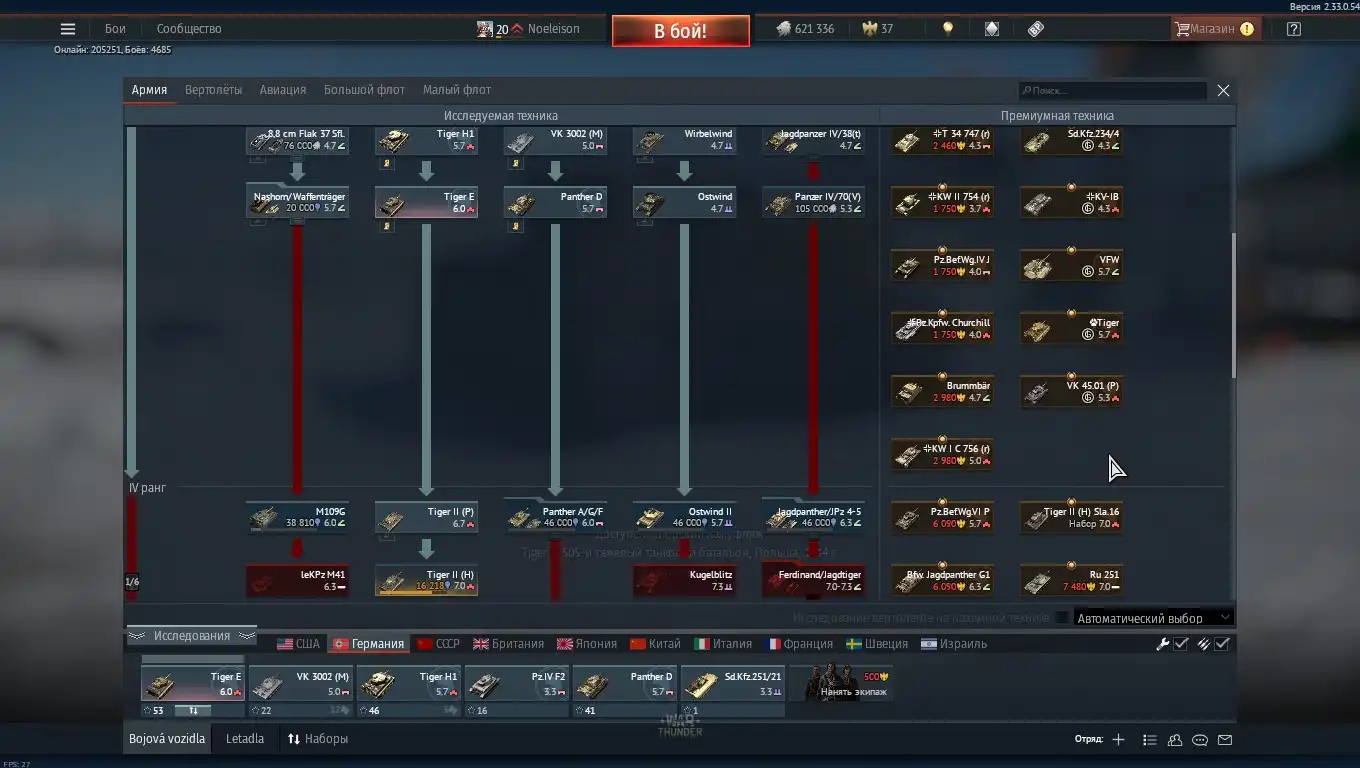Switch to the Вертолёты tab
This screenshot has width=1360, height=768.
(x=213, y=90)
